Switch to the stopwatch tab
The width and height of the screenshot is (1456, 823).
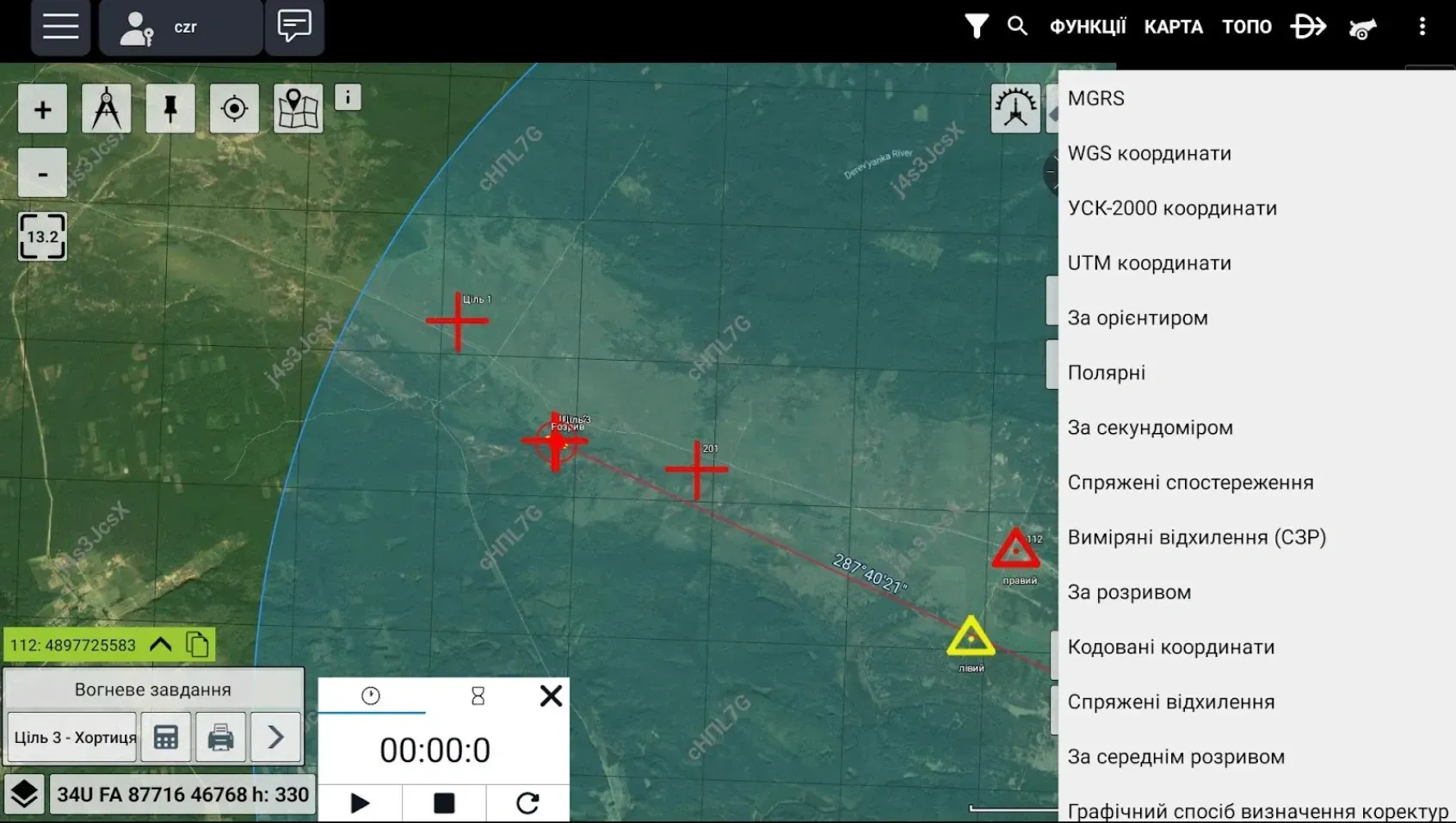click(x=371, y=696)
